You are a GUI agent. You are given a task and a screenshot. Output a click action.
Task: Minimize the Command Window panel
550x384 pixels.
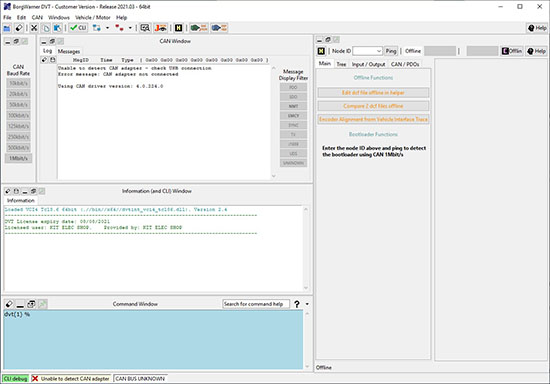pyautogui.click(x=20, y=304)
